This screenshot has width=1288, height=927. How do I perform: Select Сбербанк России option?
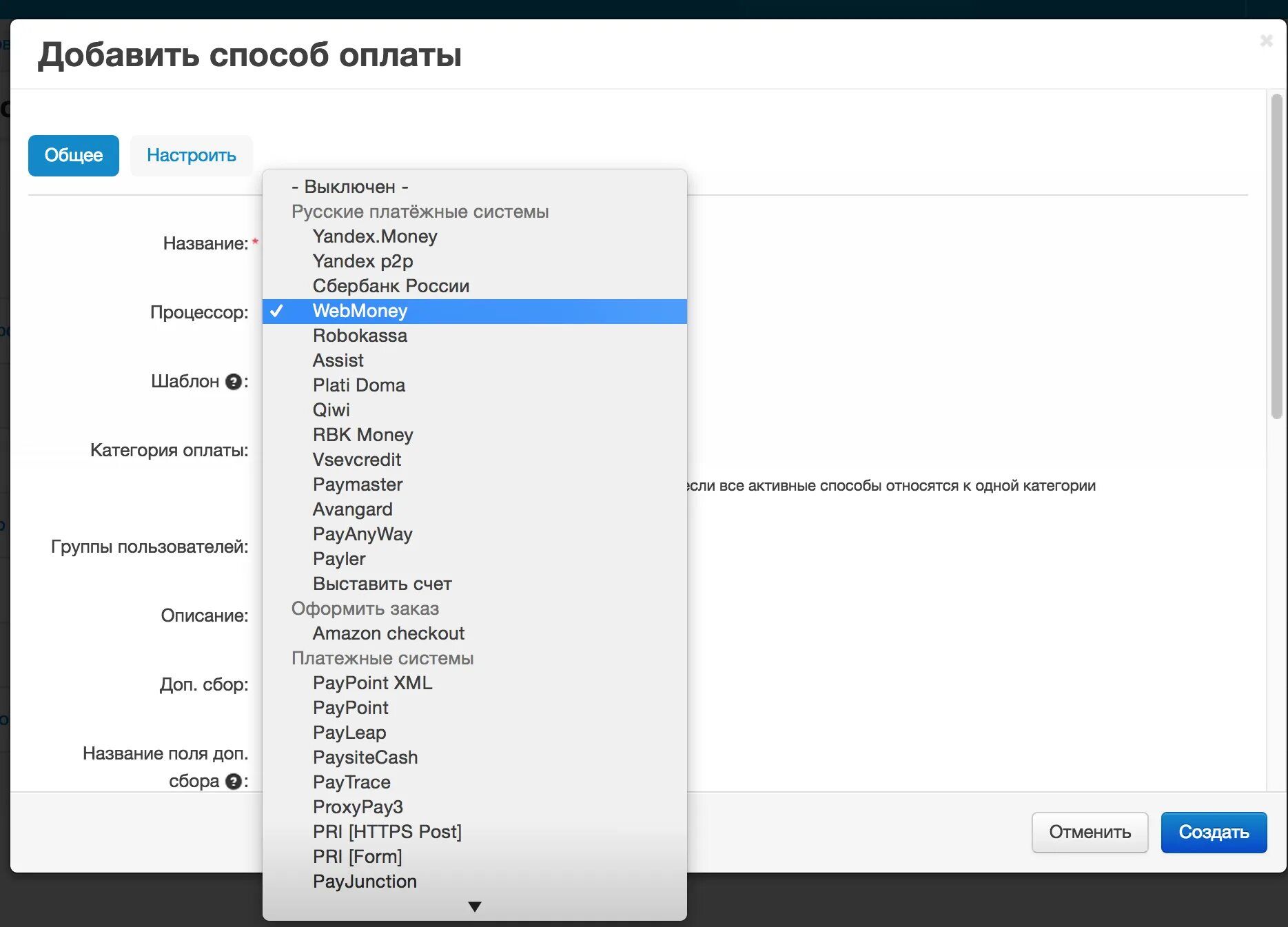tap(475, 286)
